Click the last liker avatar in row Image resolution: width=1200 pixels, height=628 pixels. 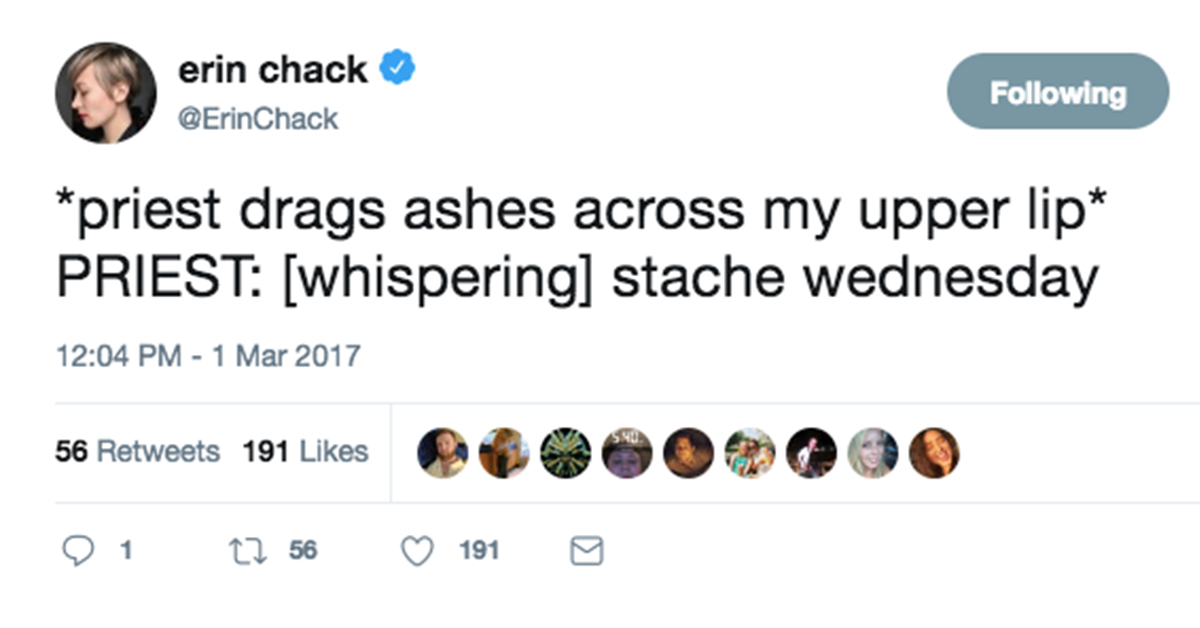click(935, 453)
